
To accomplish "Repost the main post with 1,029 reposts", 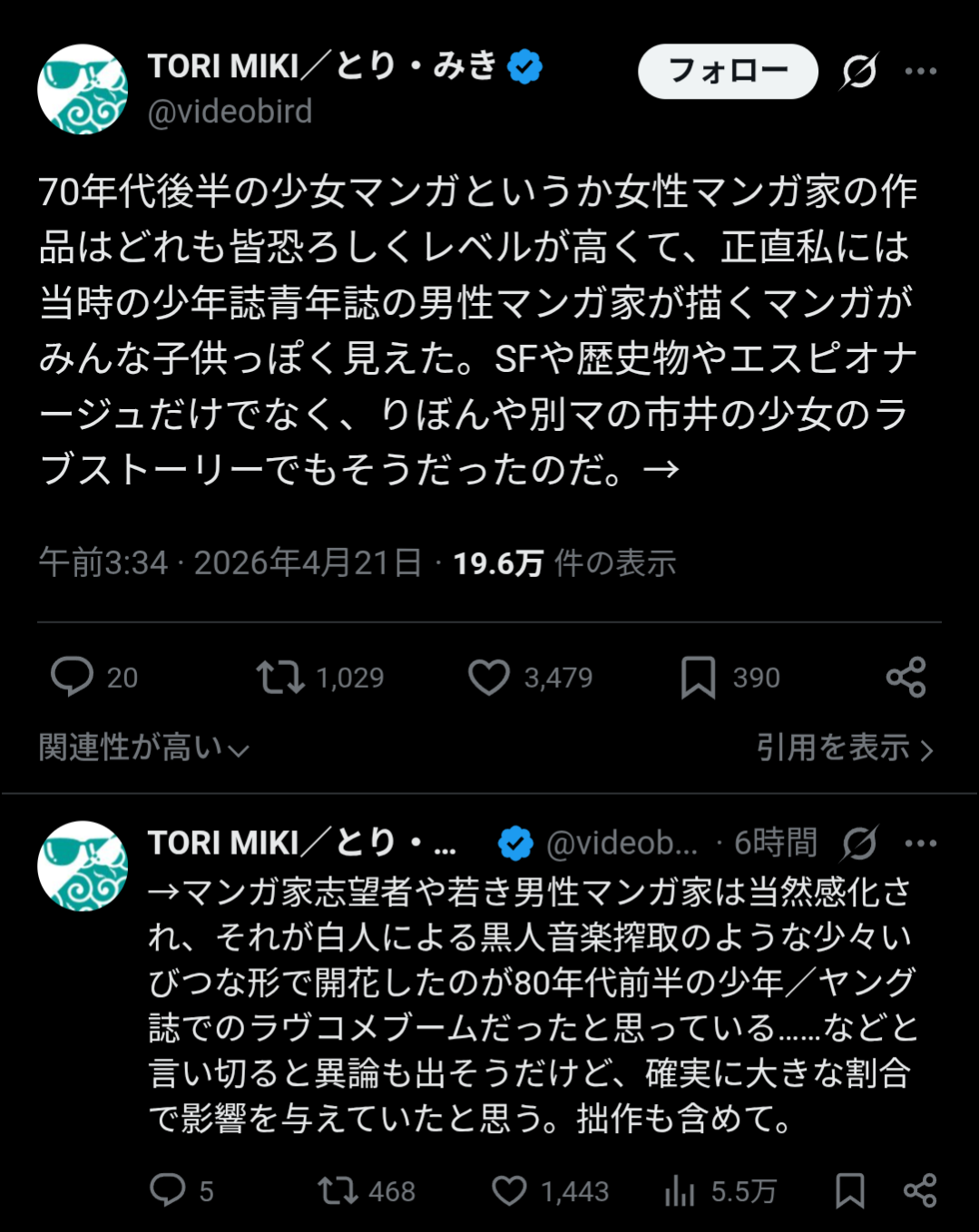I will pyautogui.click(x=279, y=677).
